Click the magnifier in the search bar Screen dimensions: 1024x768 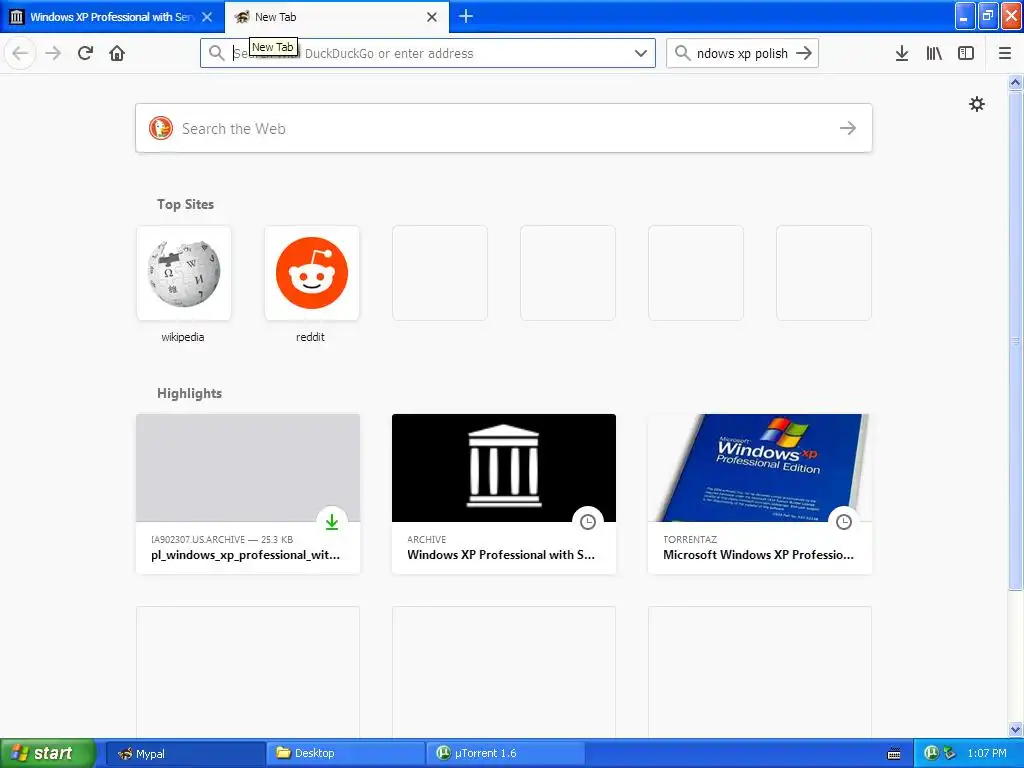point(682,53)
